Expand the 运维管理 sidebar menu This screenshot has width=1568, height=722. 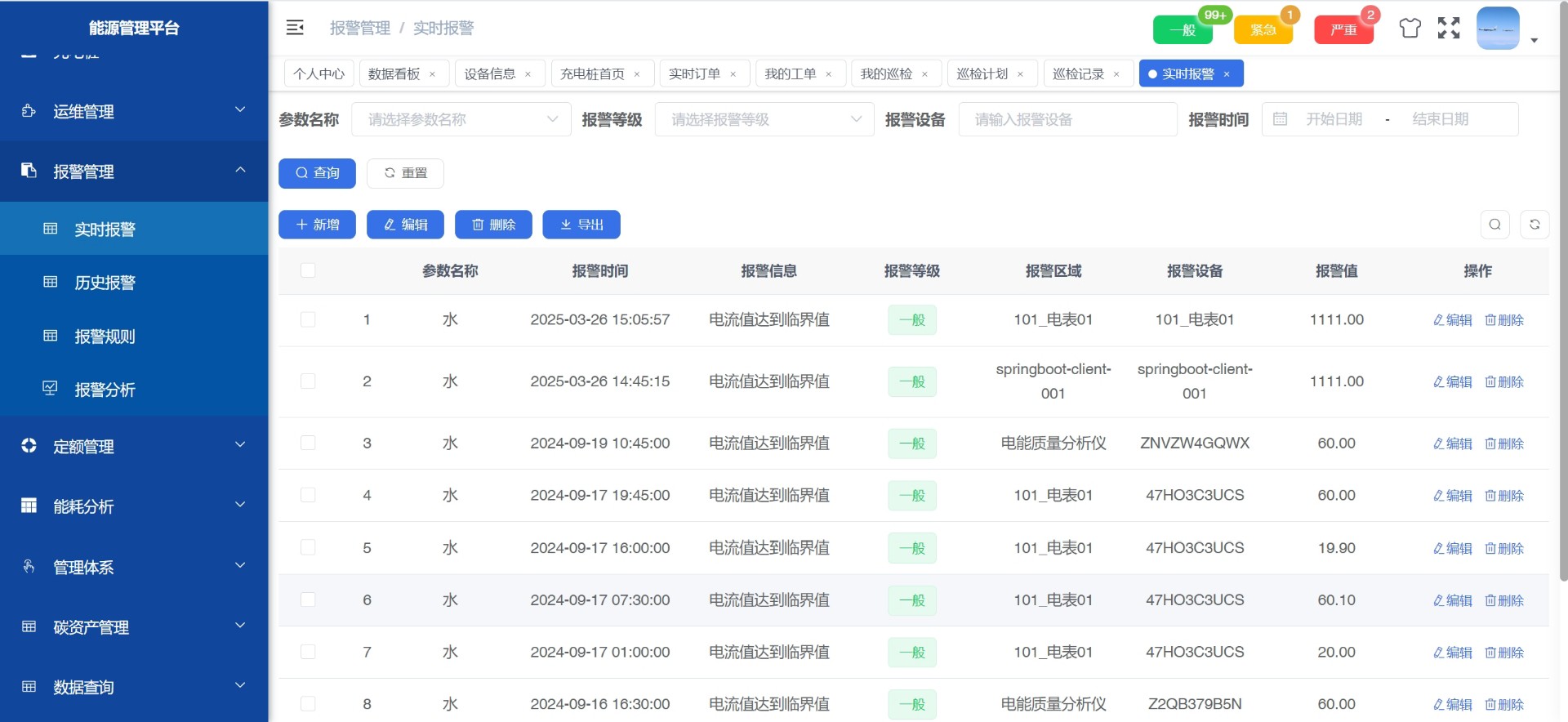click(134, 111)
